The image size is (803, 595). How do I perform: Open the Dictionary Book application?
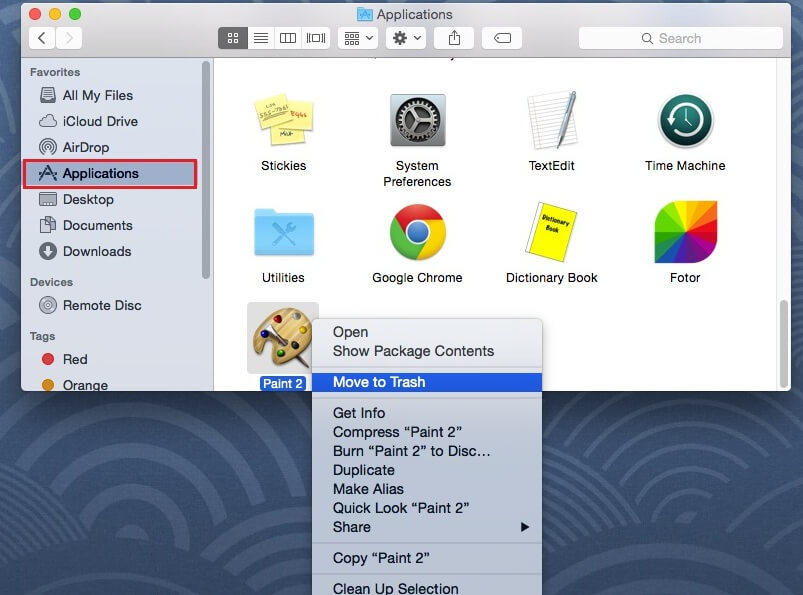click(x=551, y=232)
